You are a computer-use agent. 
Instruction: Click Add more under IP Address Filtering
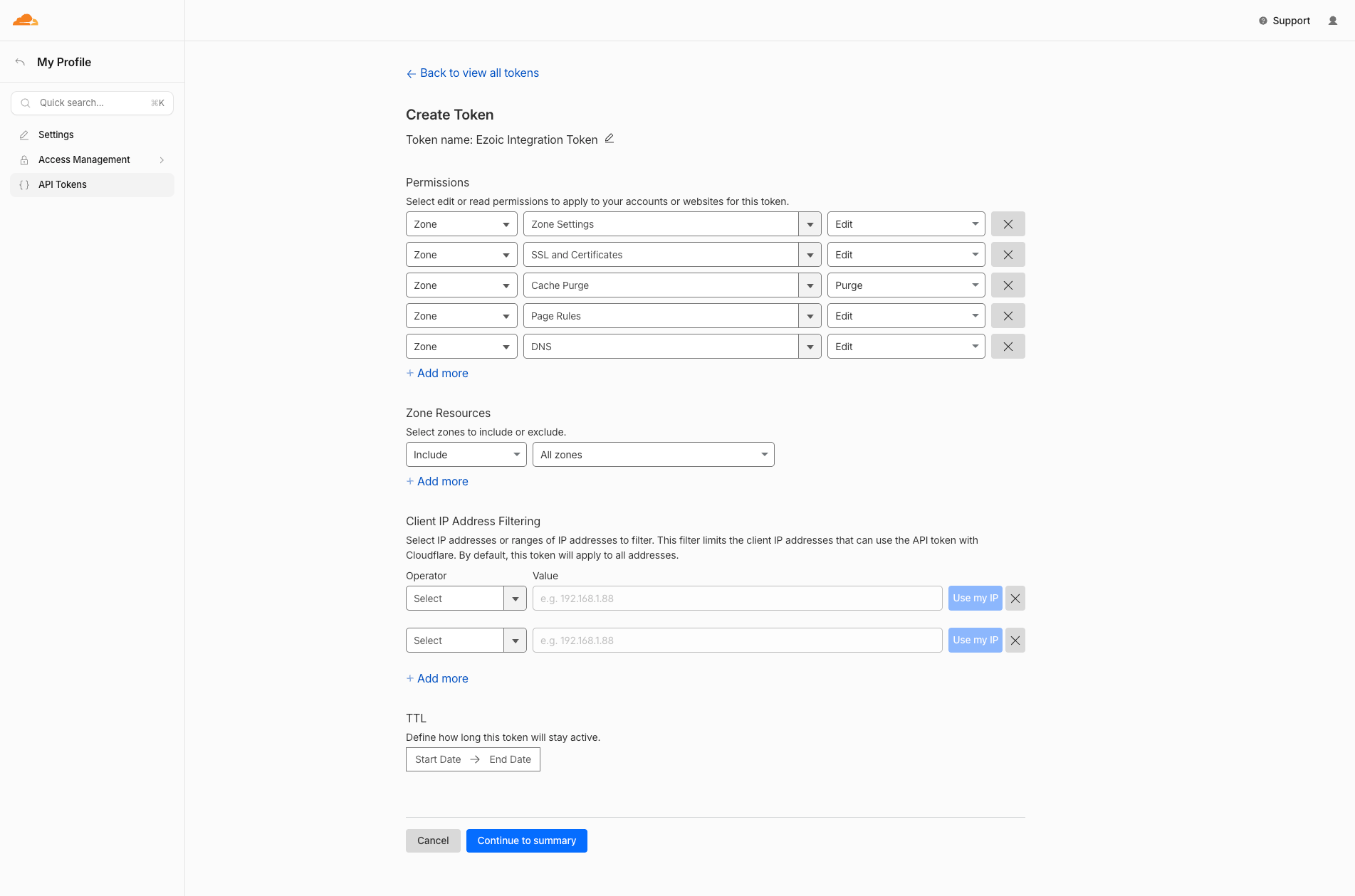pos(437,678)
